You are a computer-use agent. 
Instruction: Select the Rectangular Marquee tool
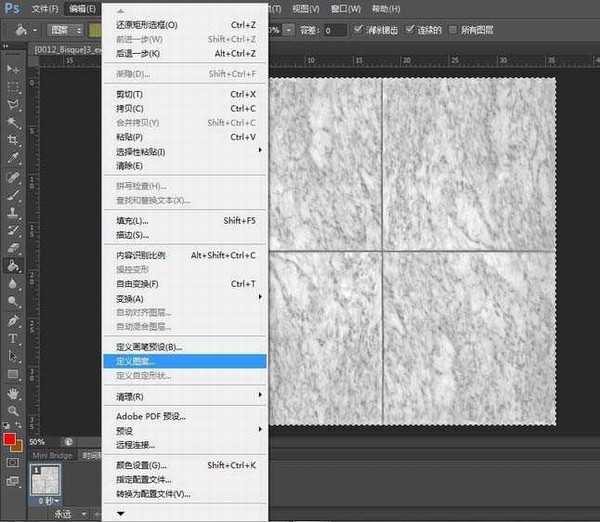point(13,86)
